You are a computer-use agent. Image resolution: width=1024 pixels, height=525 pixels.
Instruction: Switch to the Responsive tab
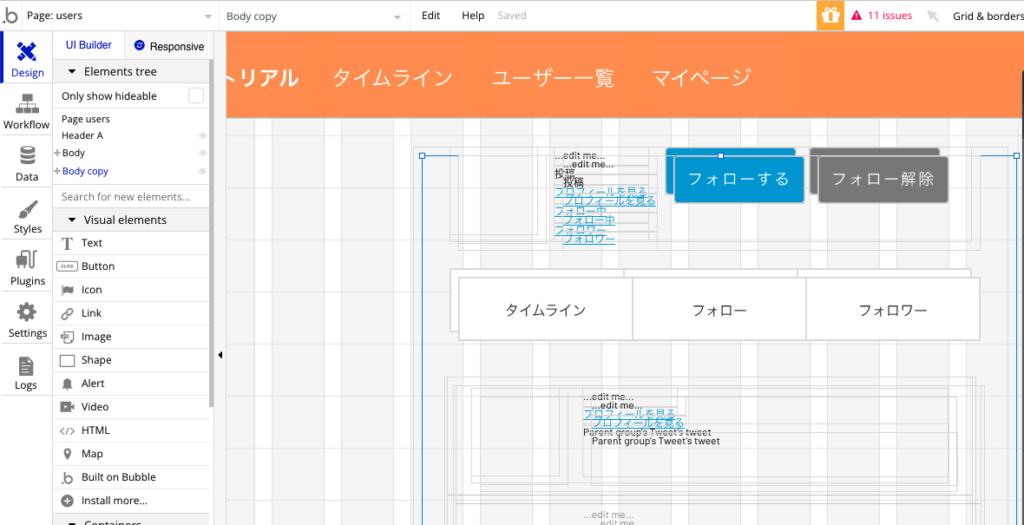click(x=168, y=46)
